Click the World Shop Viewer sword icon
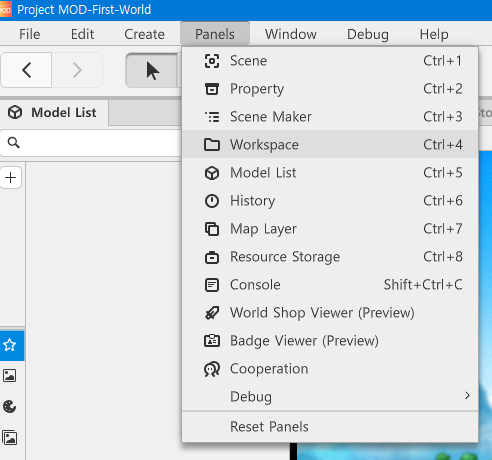 pyautogui.click(x=212, y=313)
